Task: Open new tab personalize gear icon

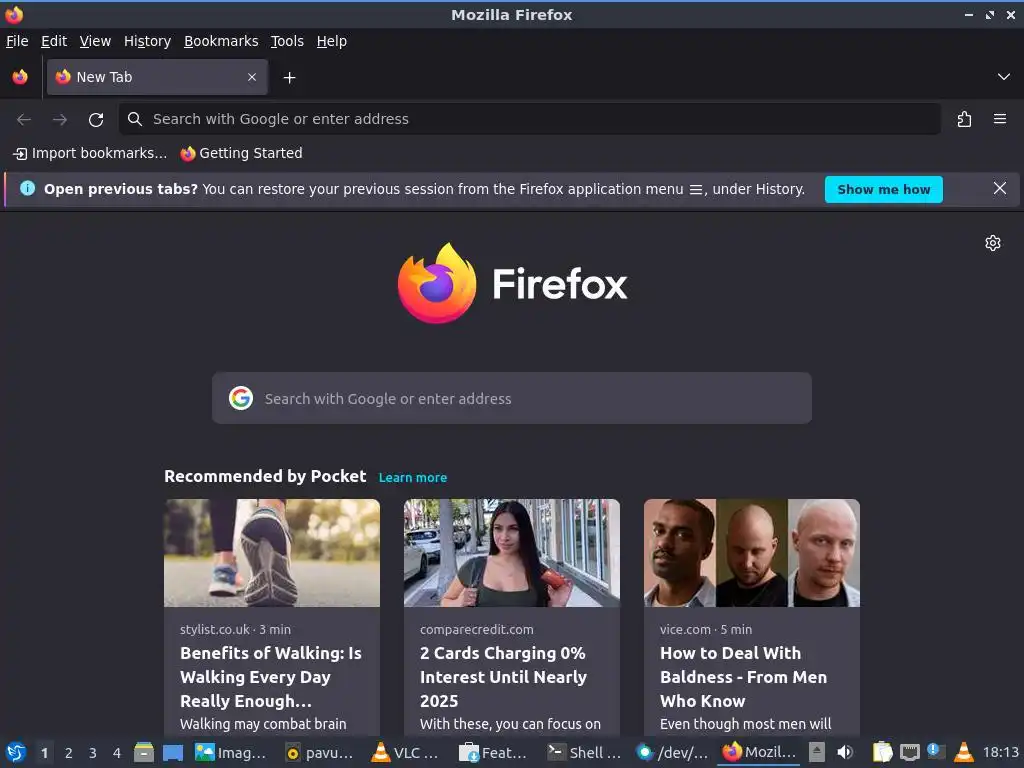Action: pyautogui.click(x=993, y=243)
